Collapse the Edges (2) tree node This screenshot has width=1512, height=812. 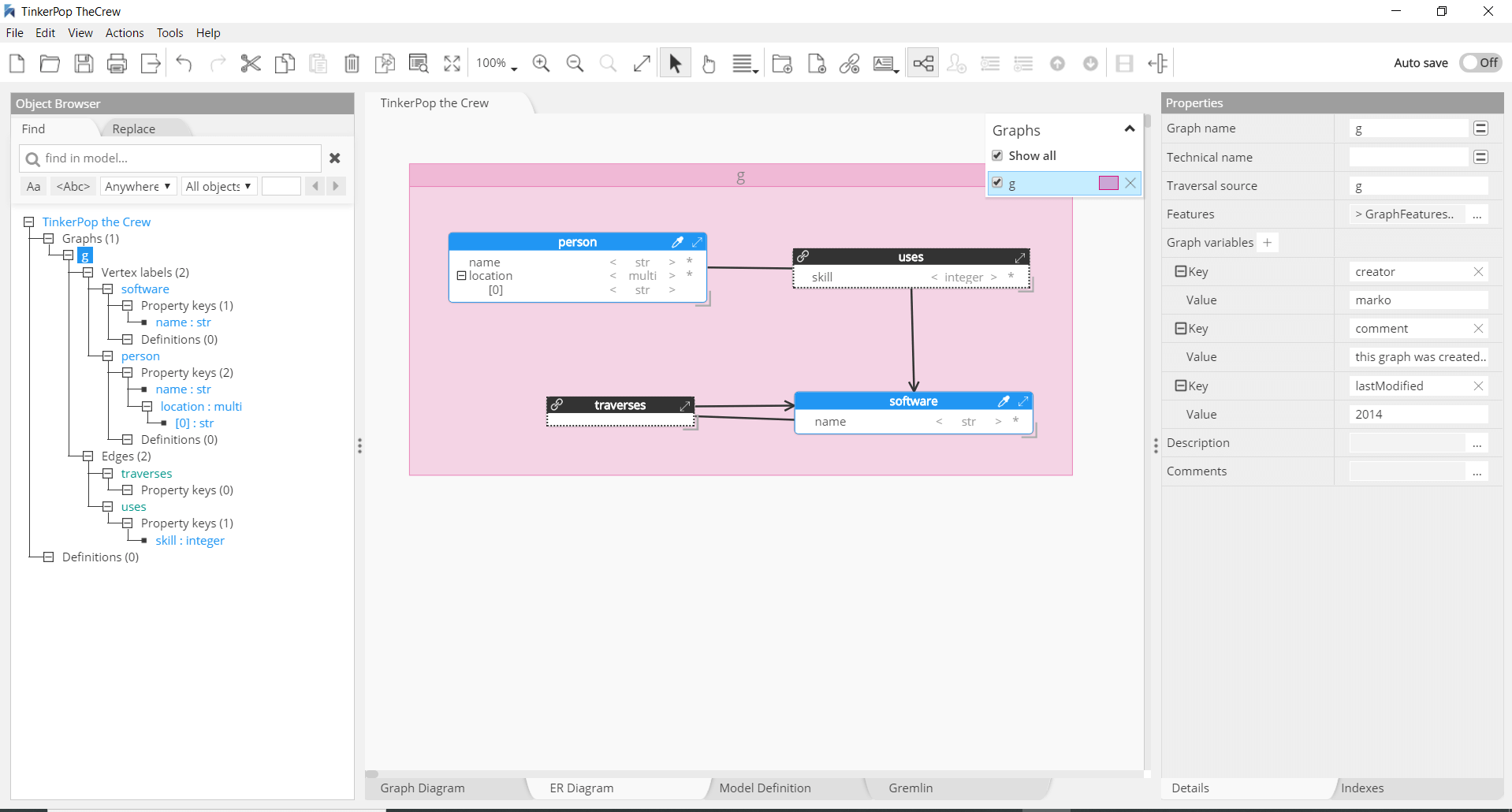coord(88,456)
